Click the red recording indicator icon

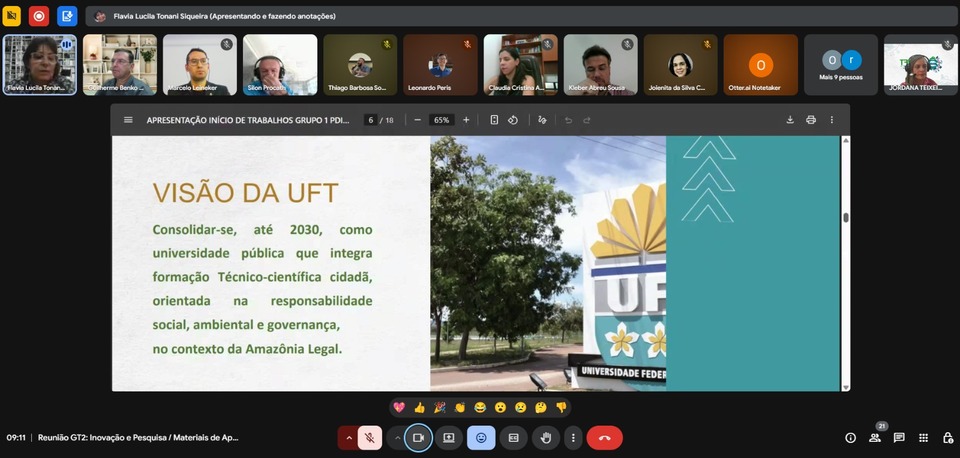tap(38, 16)
